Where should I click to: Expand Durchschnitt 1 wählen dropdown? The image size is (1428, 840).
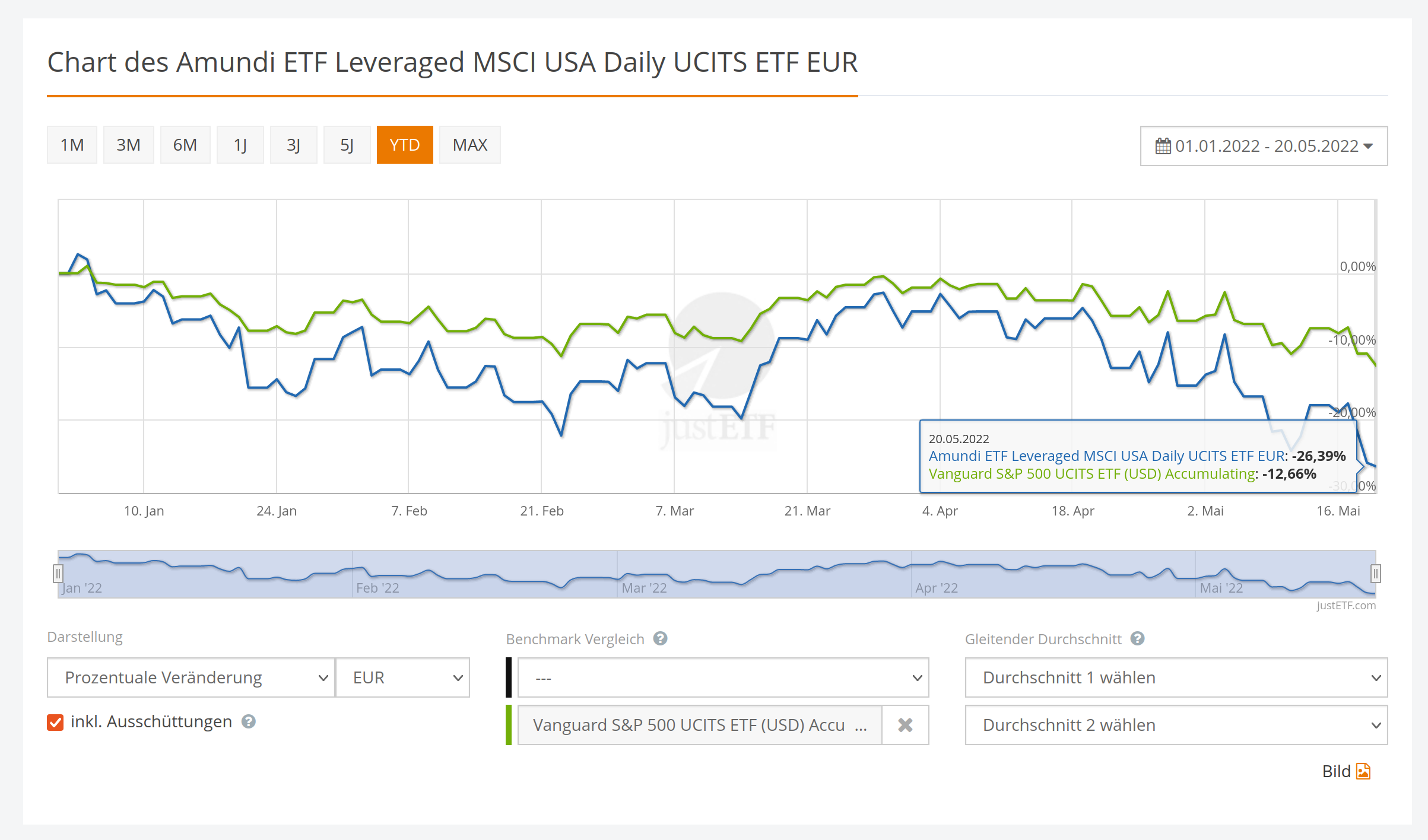coord(1176,677)
